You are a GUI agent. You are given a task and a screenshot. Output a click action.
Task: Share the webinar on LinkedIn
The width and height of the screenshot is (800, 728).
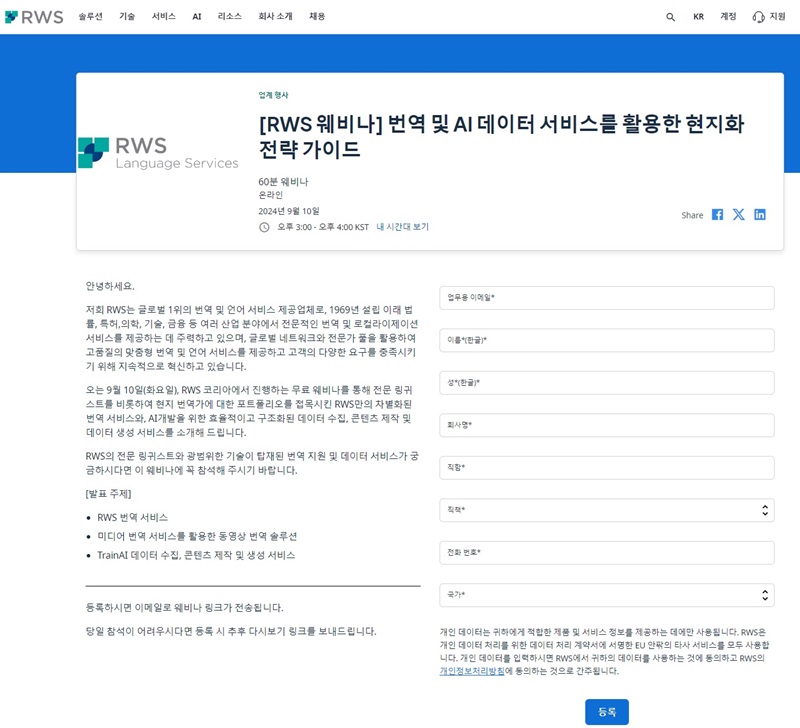(760, 215)
